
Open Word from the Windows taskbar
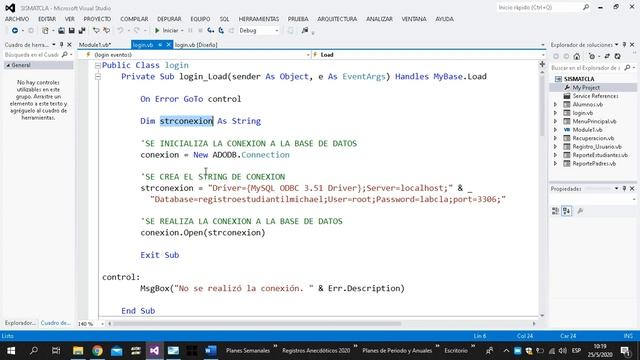tap(211, 351)
